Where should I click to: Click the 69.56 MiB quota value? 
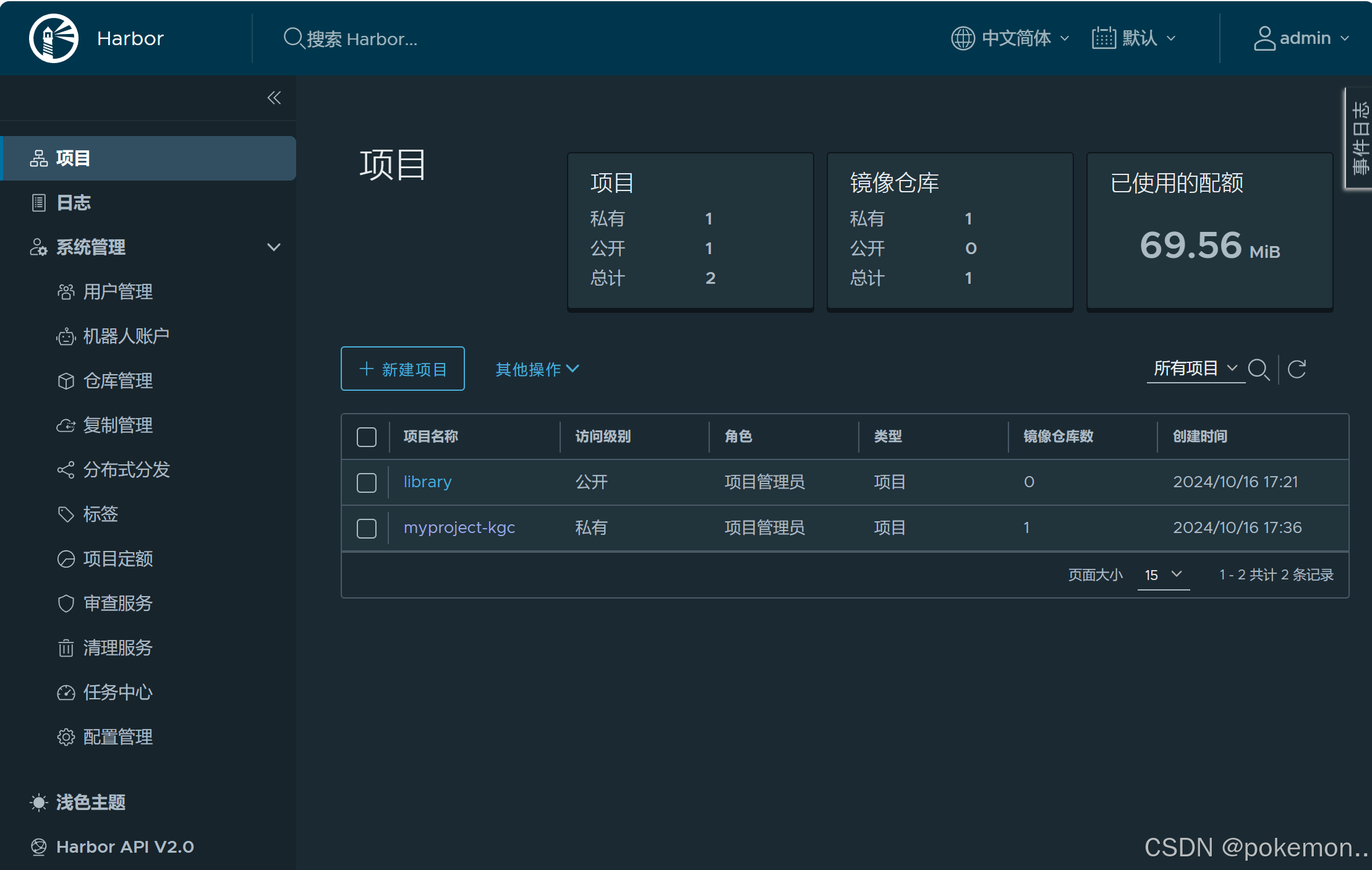click(1209, 245)
